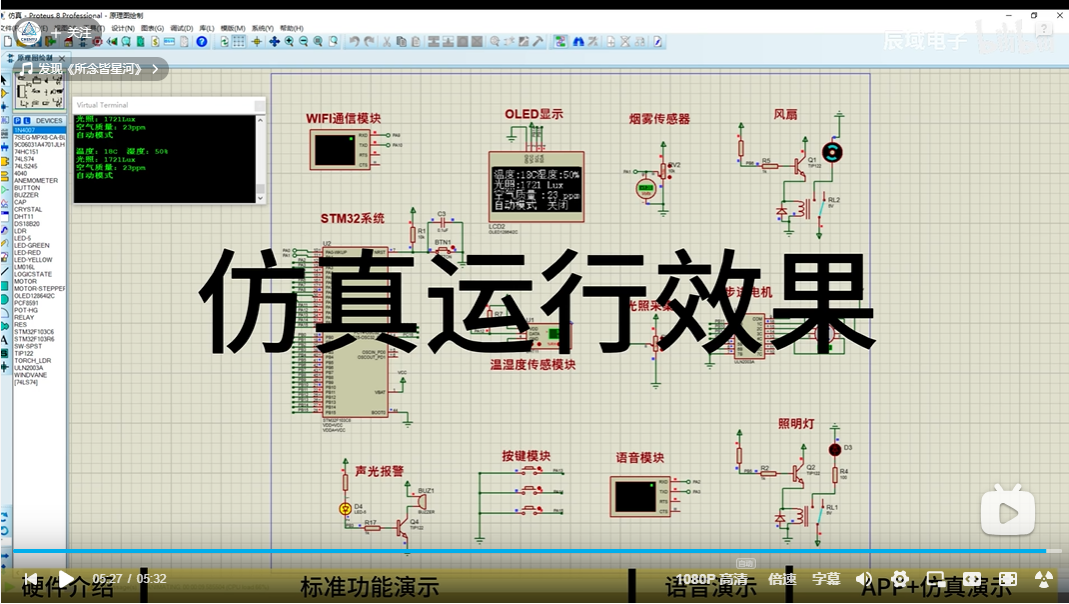Image resolution: width=1069 pixels, height=604 pixels.
Task: Click the 关注 follow button
Action: pyautogui.click(x=71, y=33)
